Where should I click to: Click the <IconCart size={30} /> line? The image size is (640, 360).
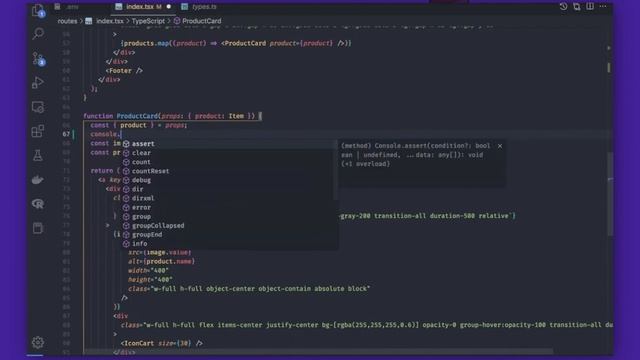pyautogui.click(x=162, y=343)
